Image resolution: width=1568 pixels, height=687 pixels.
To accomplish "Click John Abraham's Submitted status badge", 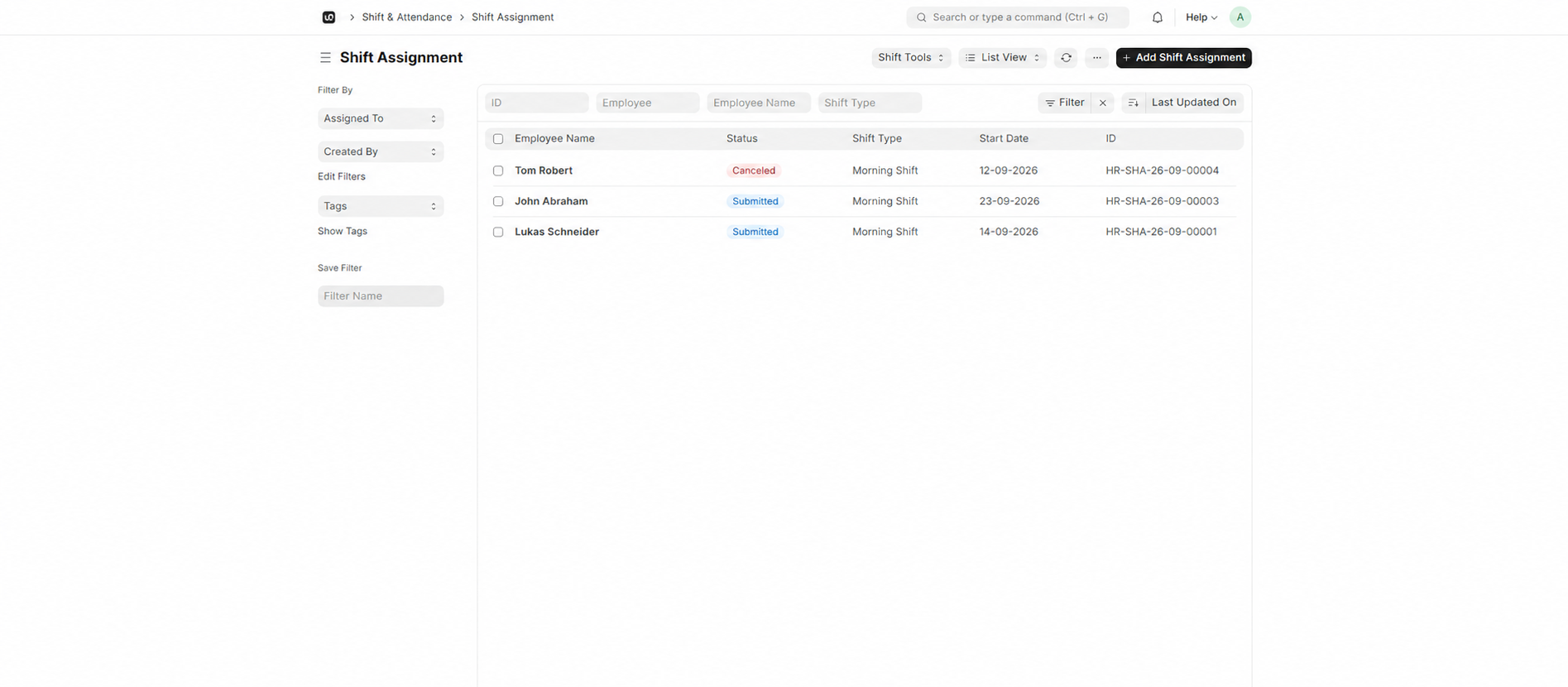I will tap(755, 201).
